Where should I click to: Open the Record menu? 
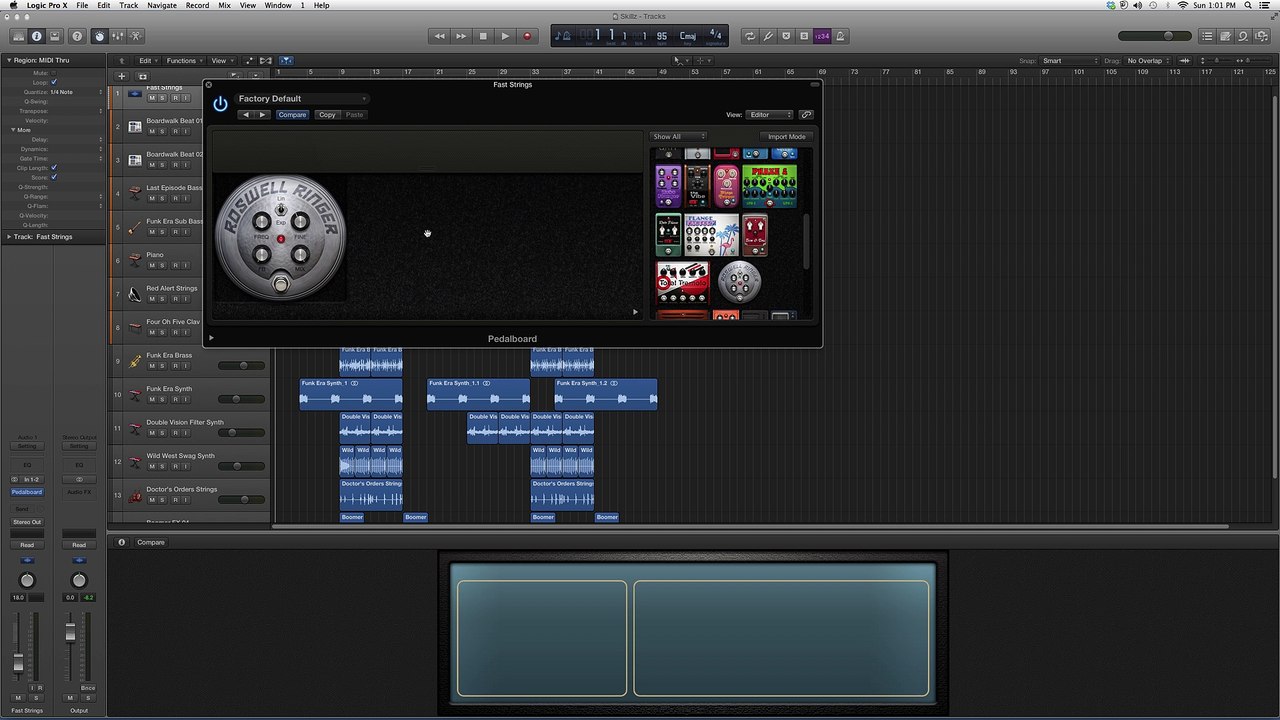point(197,5)
